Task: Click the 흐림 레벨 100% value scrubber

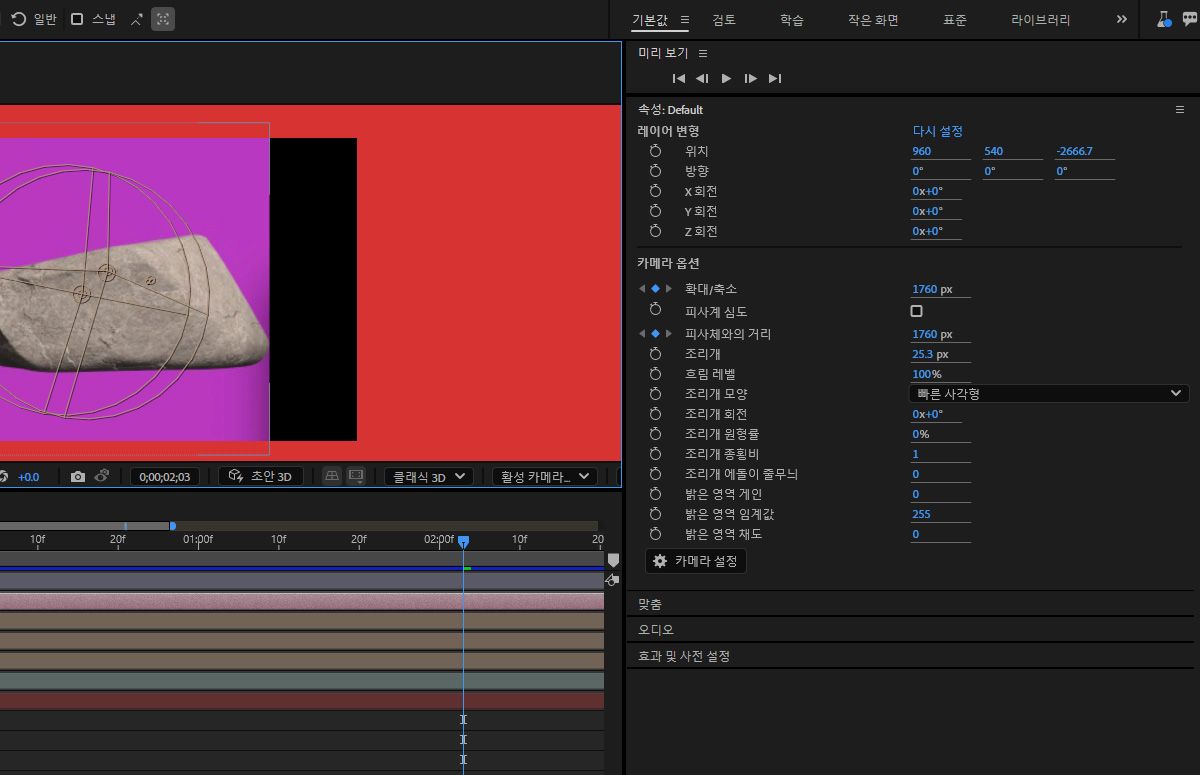Action: 926,374
